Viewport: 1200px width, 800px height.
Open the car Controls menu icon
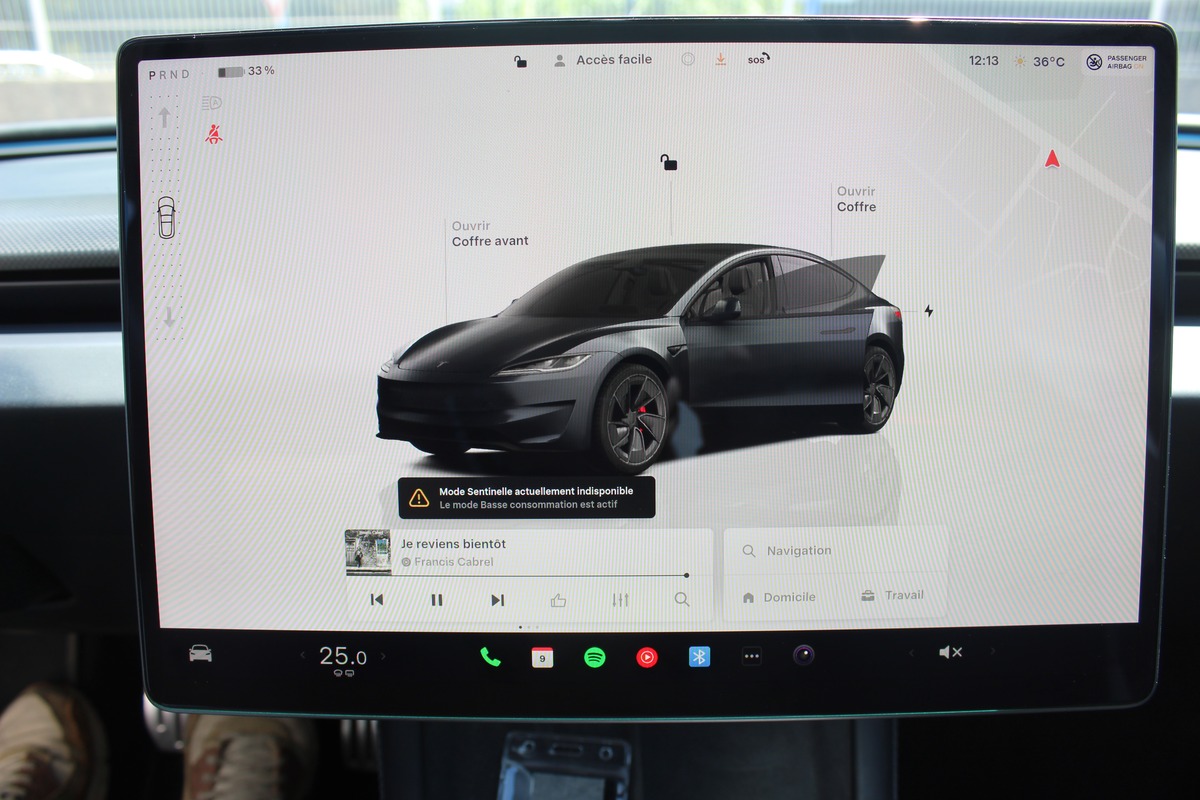click(200, 653)
